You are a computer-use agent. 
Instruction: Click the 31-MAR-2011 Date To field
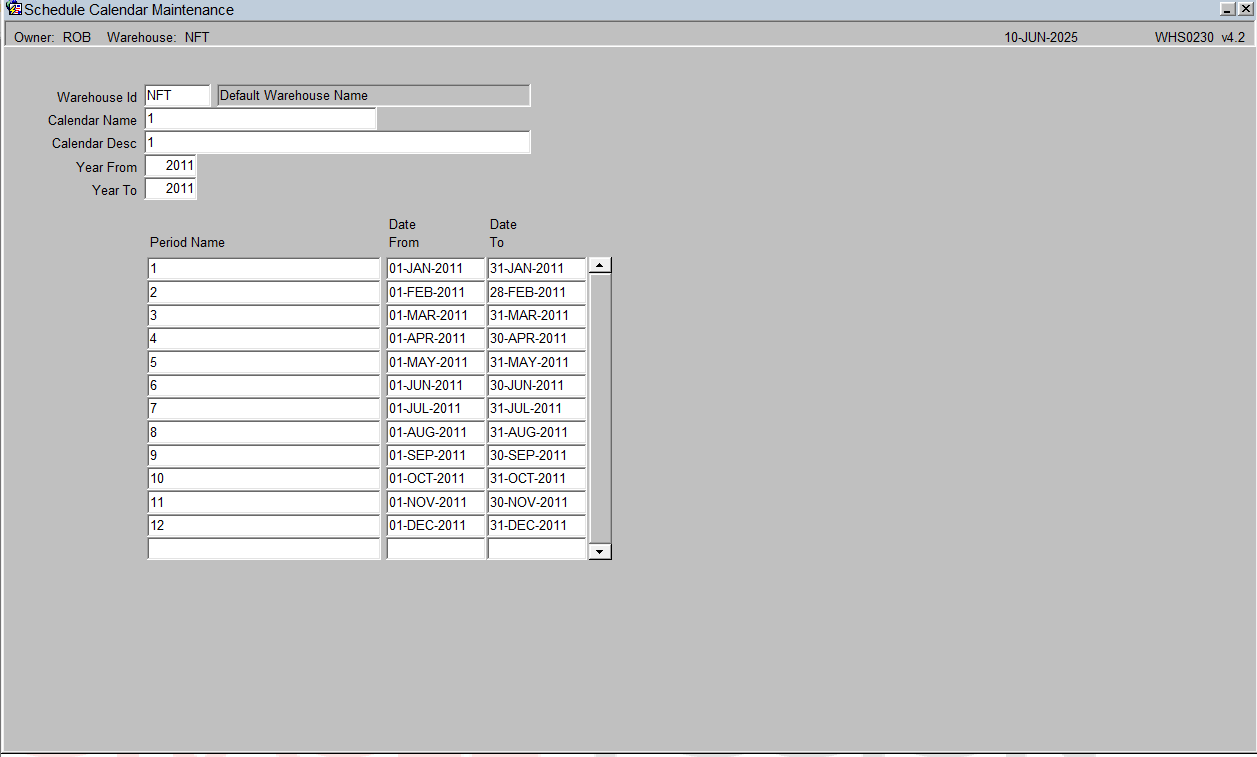[536, 315]
